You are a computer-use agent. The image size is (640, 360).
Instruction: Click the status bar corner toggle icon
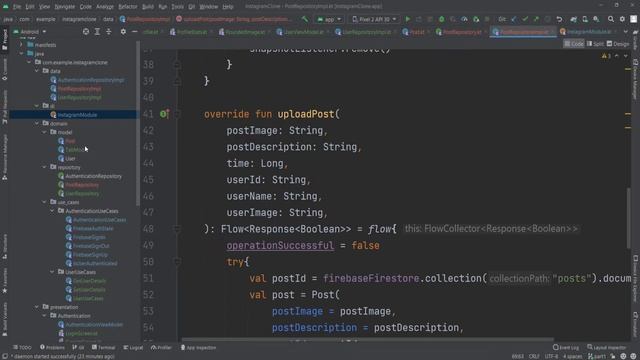click(x=4, y=356)
